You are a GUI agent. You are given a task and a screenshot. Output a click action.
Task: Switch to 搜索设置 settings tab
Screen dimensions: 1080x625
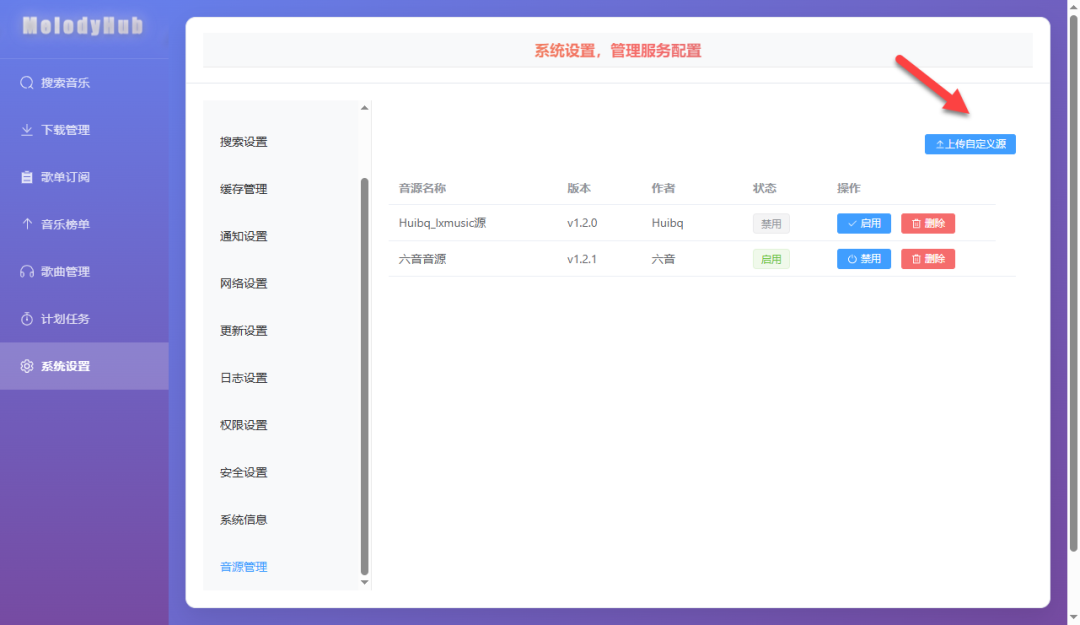[x=243, y=142]
